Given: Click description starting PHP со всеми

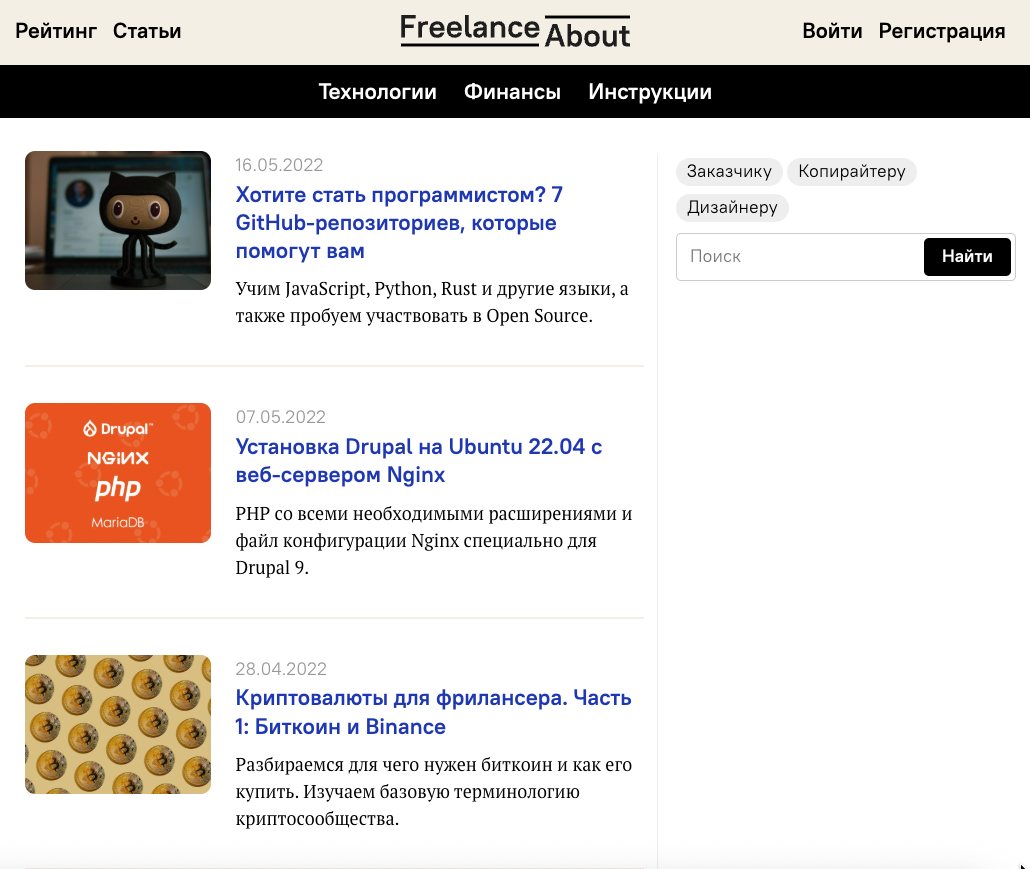Looking at the screenshot, I should tap(434, 541).
